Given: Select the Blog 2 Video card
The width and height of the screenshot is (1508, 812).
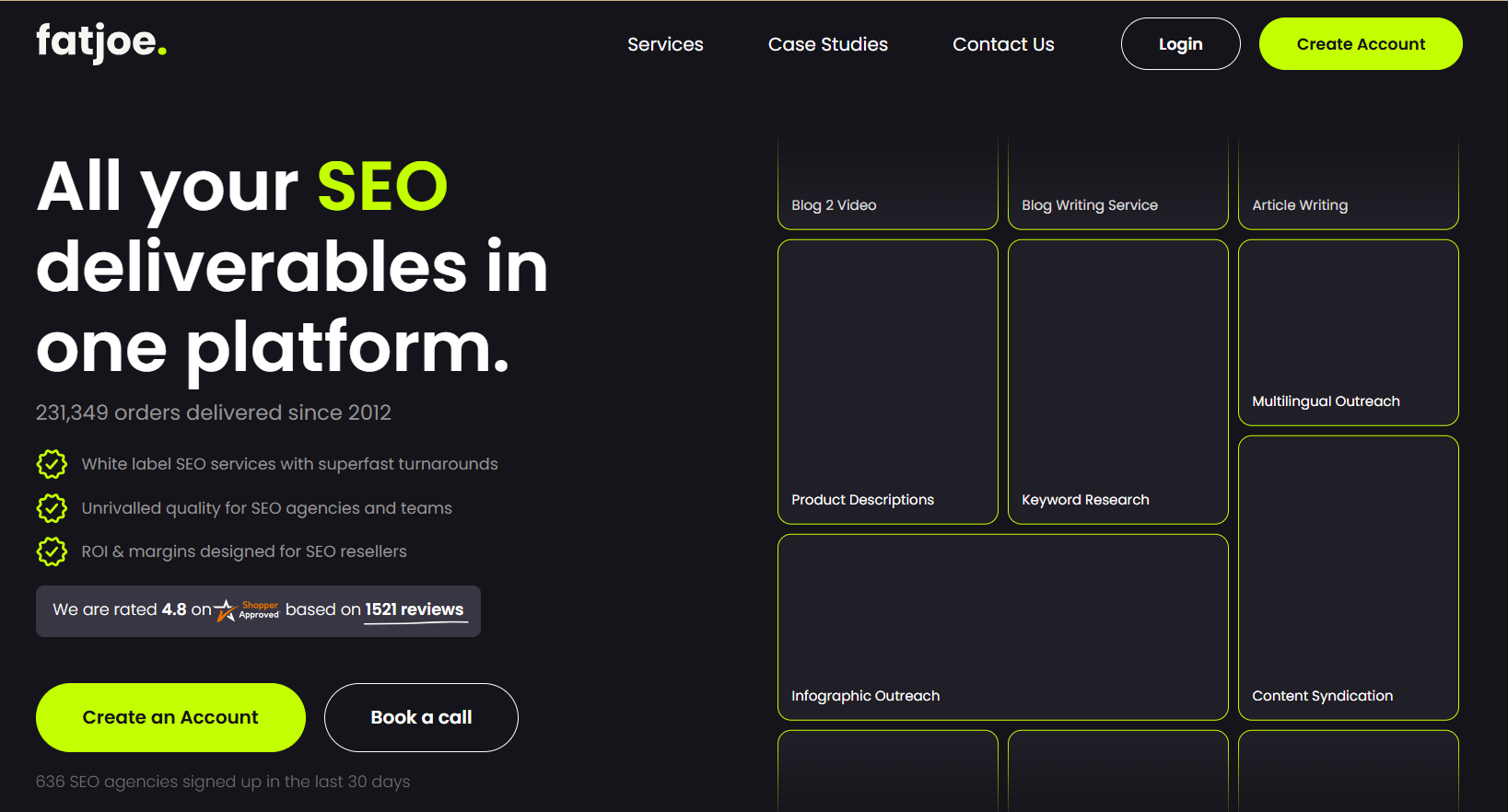Looking at the screenshot, I should pos(887,184).
